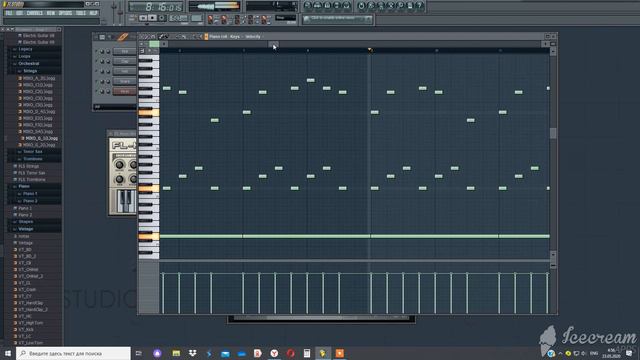Select the fourth channel button in the channel rack
The width and height of the screenshot is (640, 360).
[x=125, y=81]
